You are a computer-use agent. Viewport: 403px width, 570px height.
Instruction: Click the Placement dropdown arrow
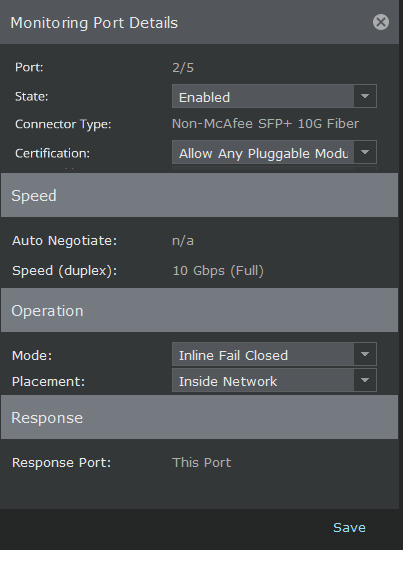point(365,381)
